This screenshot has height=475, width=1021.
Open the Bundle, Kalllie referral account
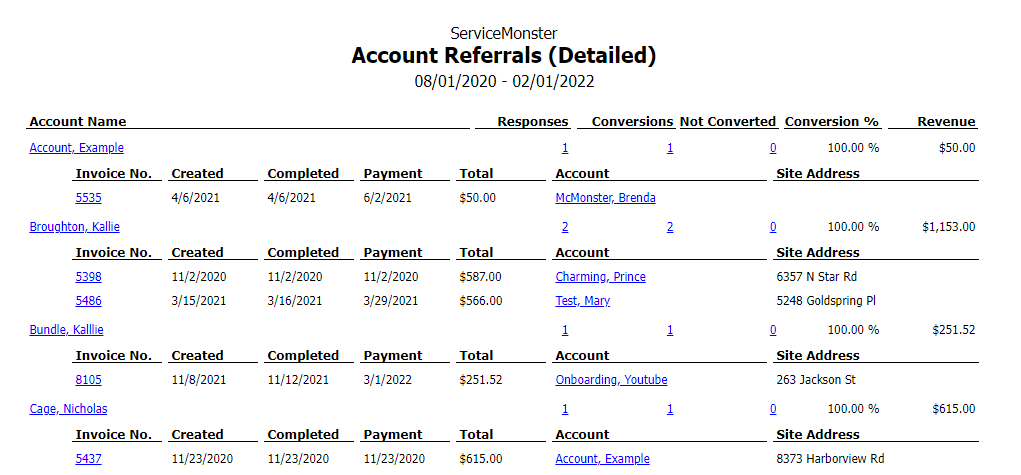point(66,330)
